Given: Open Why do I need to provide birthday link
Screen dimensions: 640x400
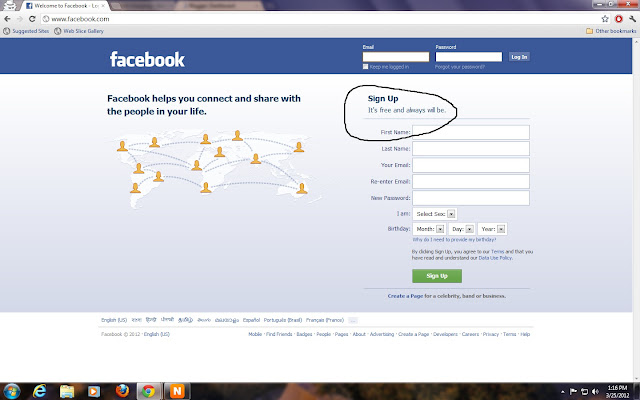Looking at the screenshot, I should pyautogui.click(x=454, y=240).
